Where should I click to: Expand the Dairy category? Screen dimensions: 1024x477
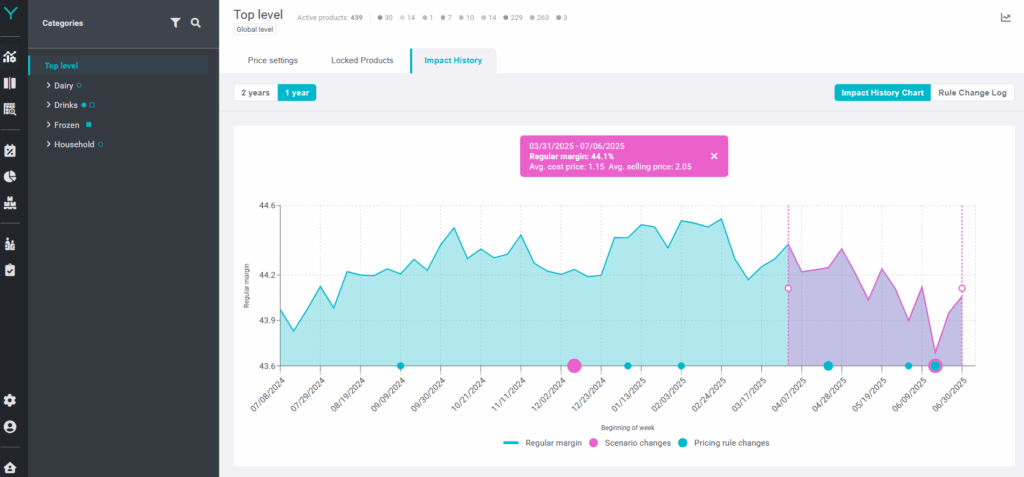click(48, 86)
